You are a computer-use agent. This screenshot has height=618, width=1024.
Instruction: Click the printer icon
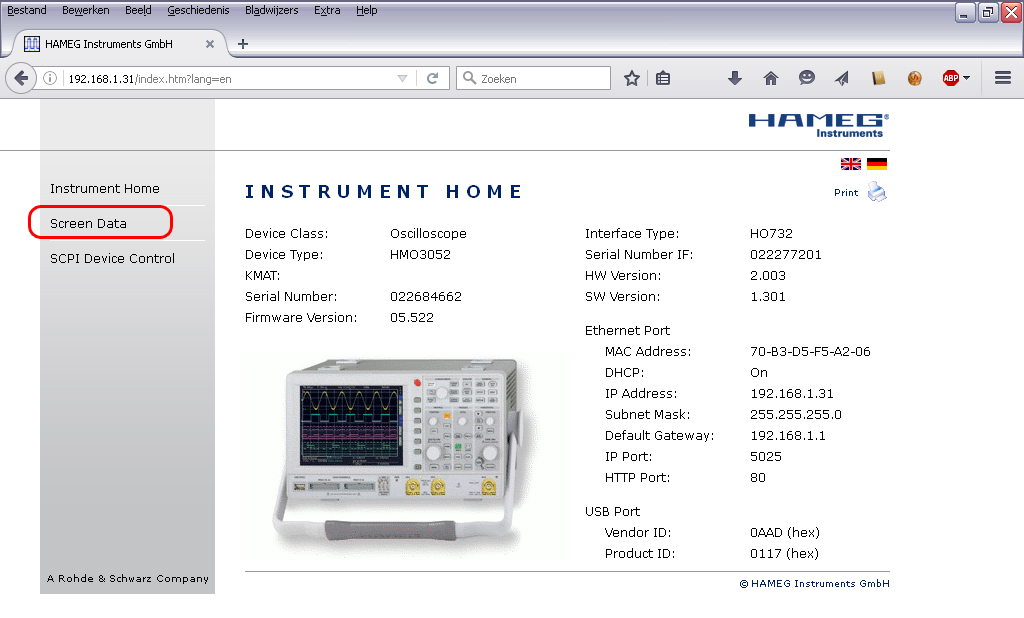(877, 192)
